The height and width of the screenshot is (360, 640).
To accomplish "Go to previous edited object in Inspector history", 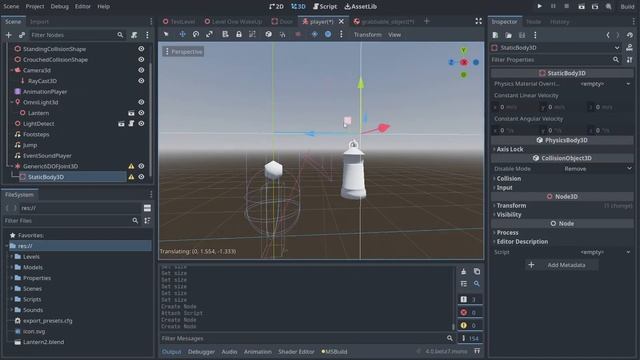I will (608, 35).
